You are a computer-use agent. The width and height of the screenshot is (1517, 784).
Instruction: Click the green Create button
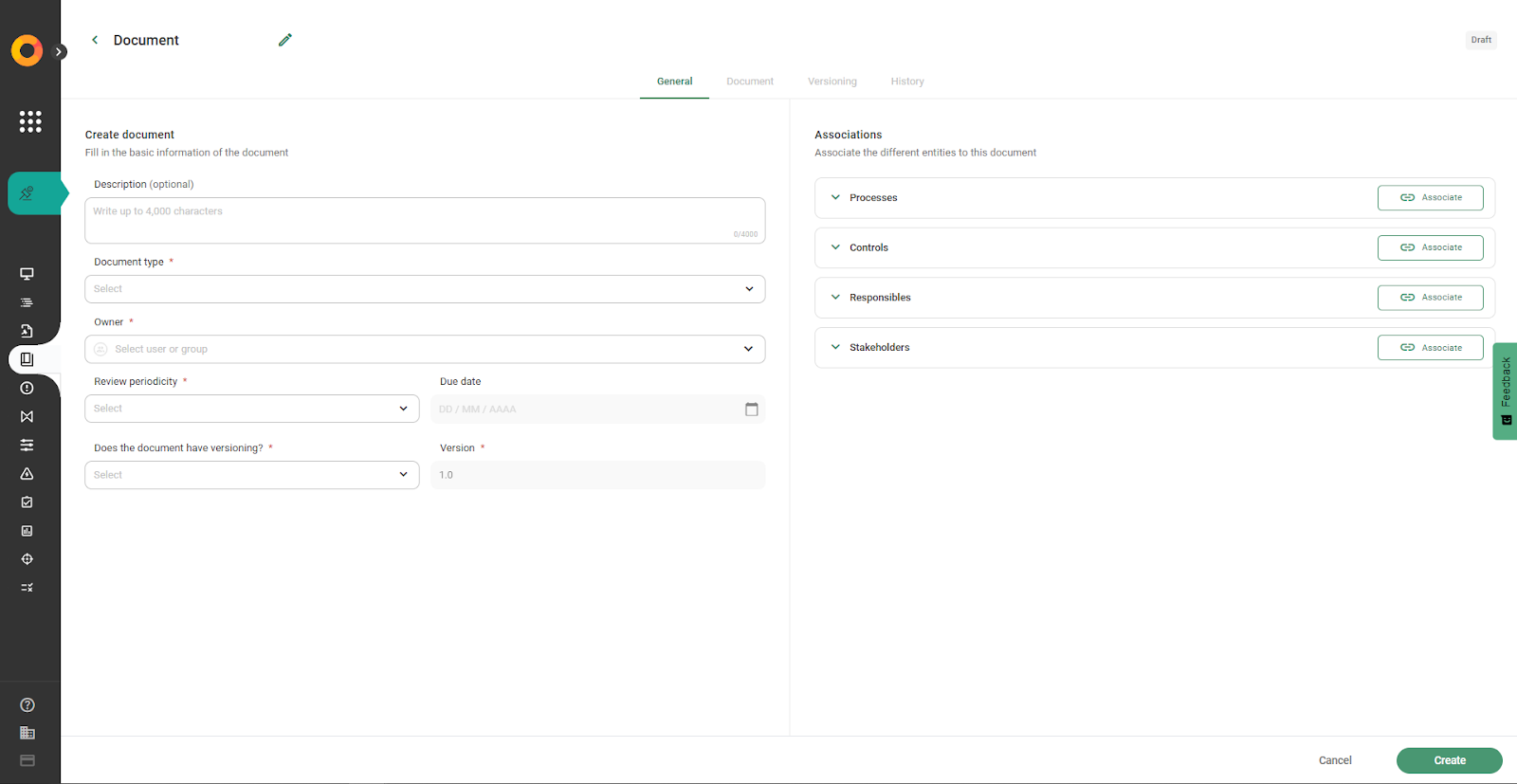(x=1449, y=760)
